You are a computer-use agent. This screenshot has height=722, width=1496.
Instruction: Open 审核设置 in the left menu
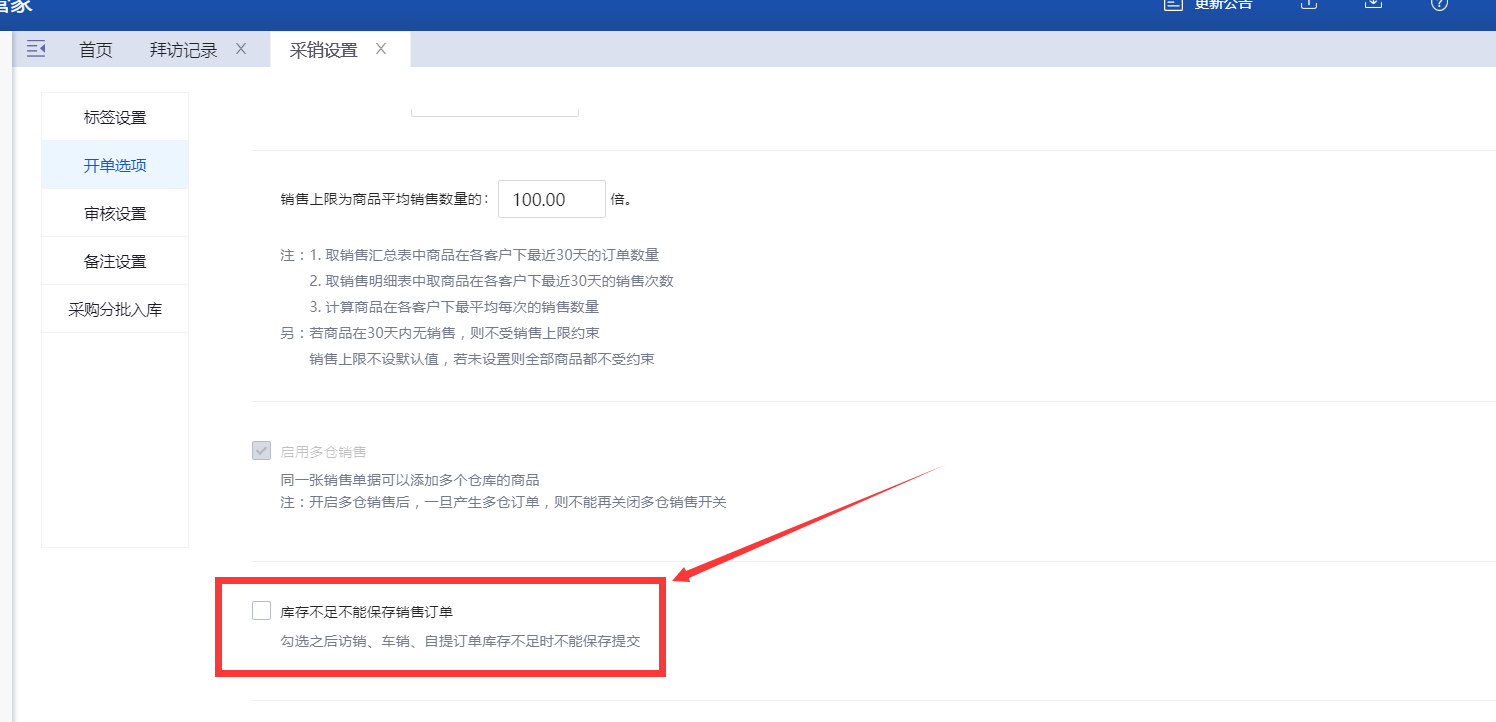click(x=115, y=213)
